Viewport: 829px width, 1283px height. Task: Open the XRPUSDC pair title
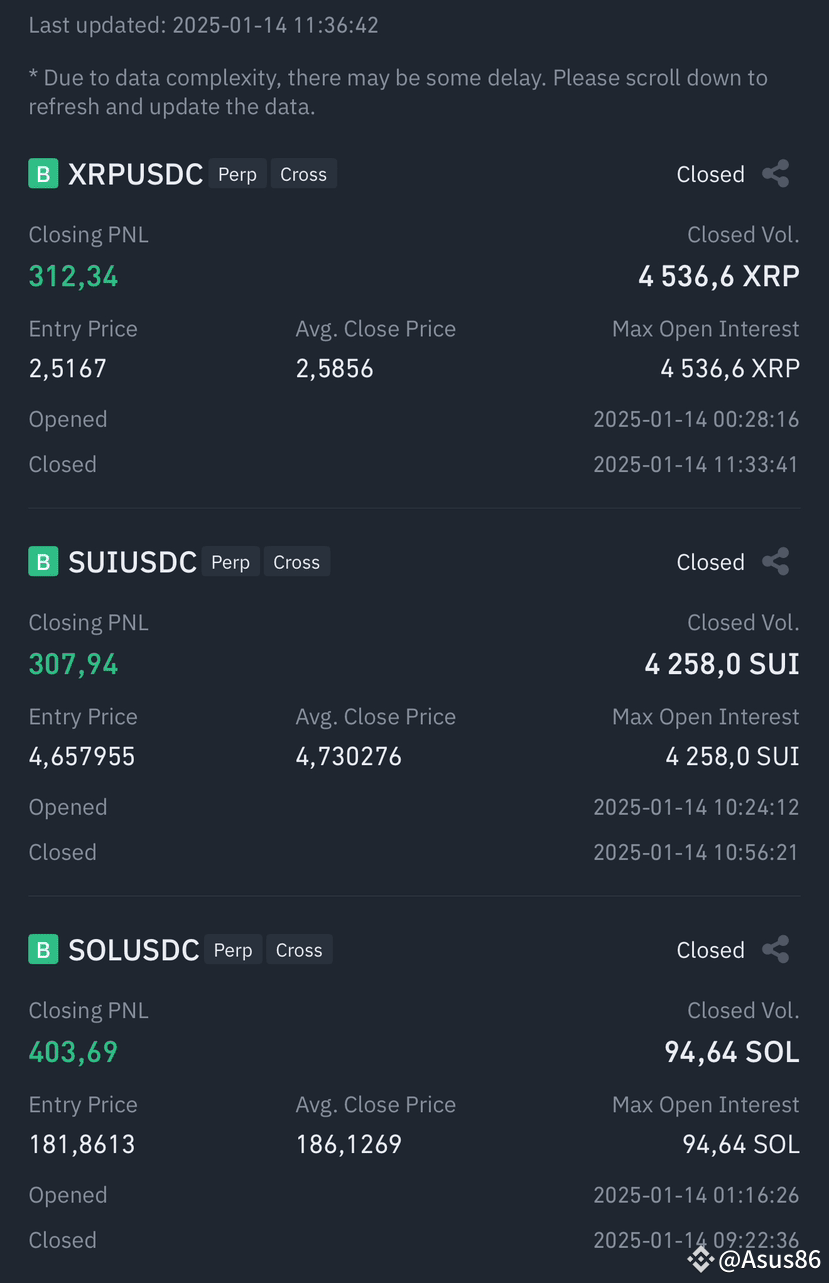click(135, 174)
